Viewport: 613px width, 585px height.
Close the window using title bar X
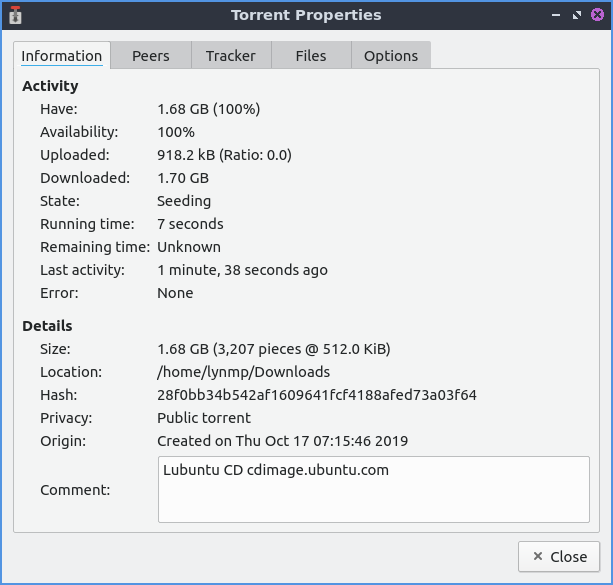(598, 15)
